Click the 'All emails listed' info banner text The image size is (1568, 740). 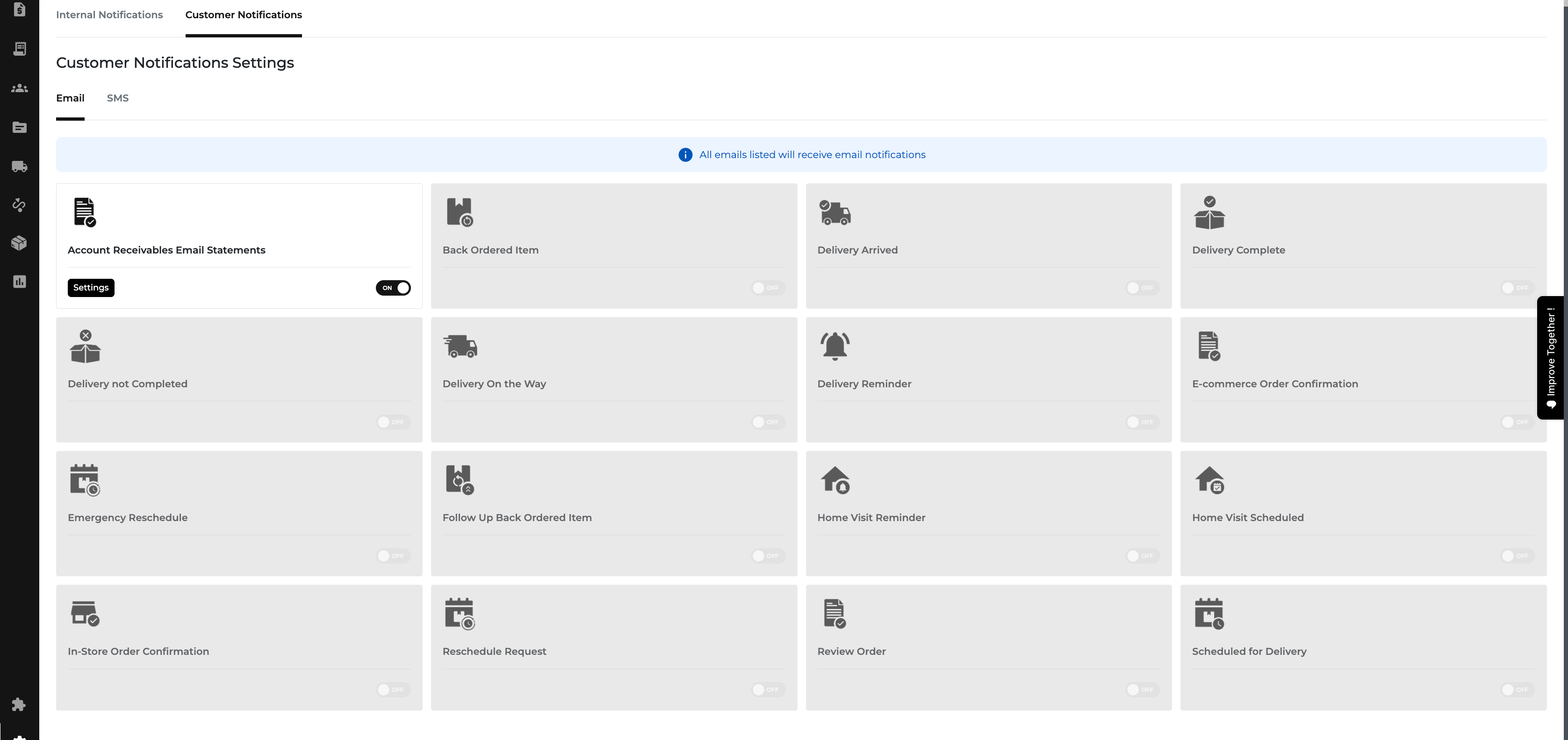(x=812, y=155)
